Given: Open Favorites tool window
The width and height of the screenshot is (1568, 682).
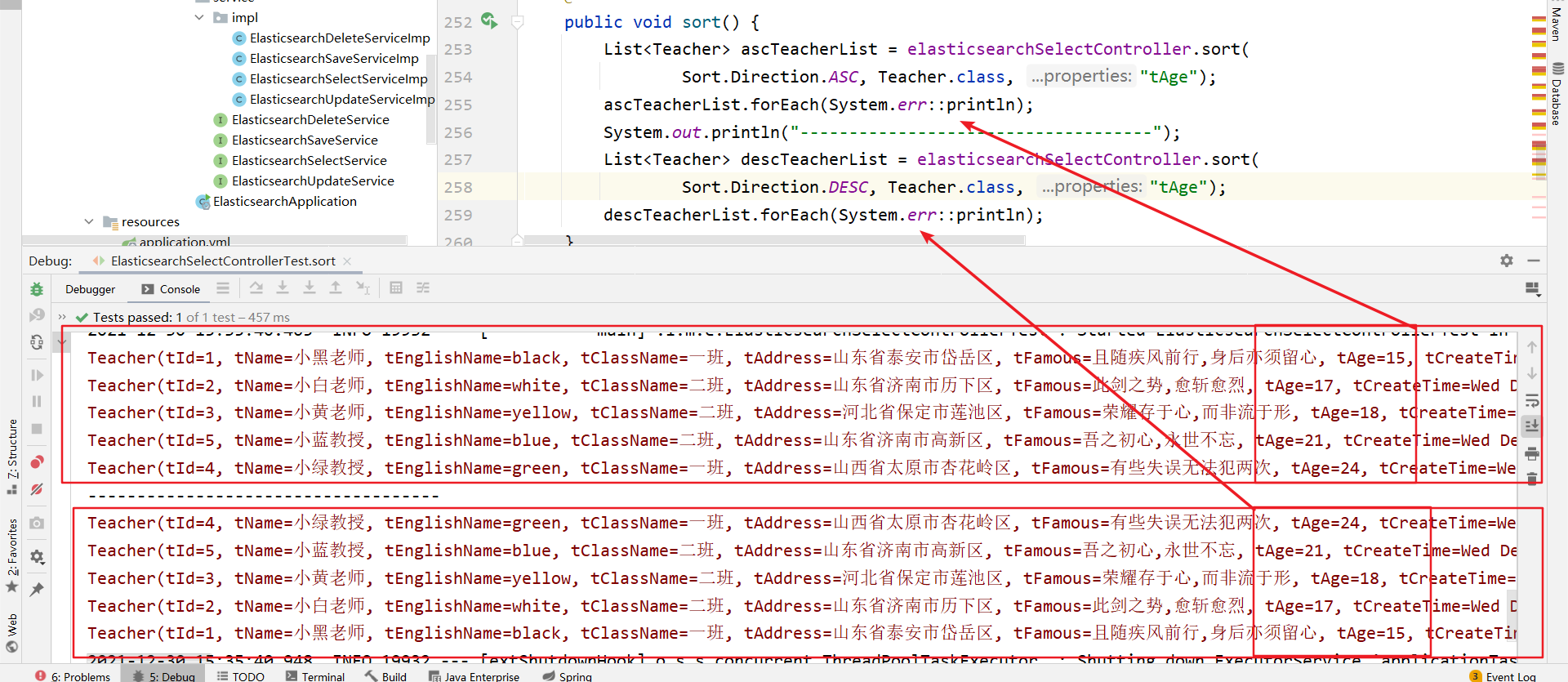Looking at the screenshot, I should (12, 555).
